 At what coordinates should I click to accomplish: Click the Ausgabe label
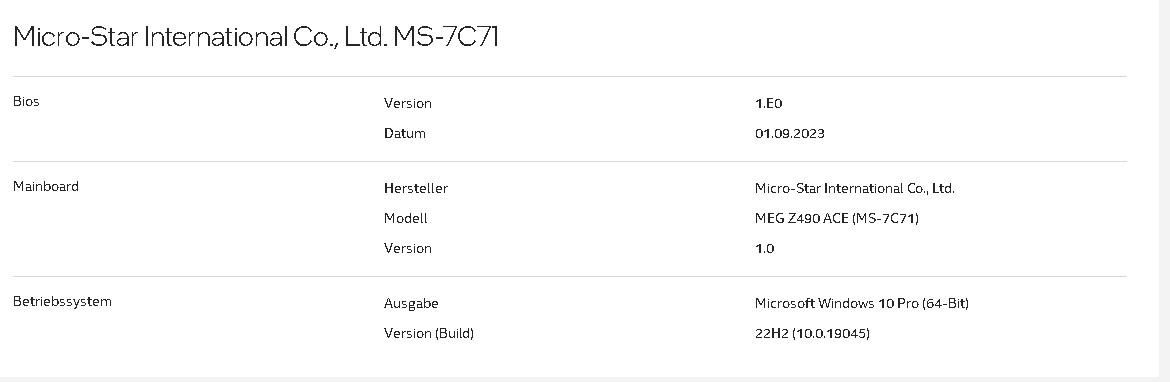(x=411, y=304)
